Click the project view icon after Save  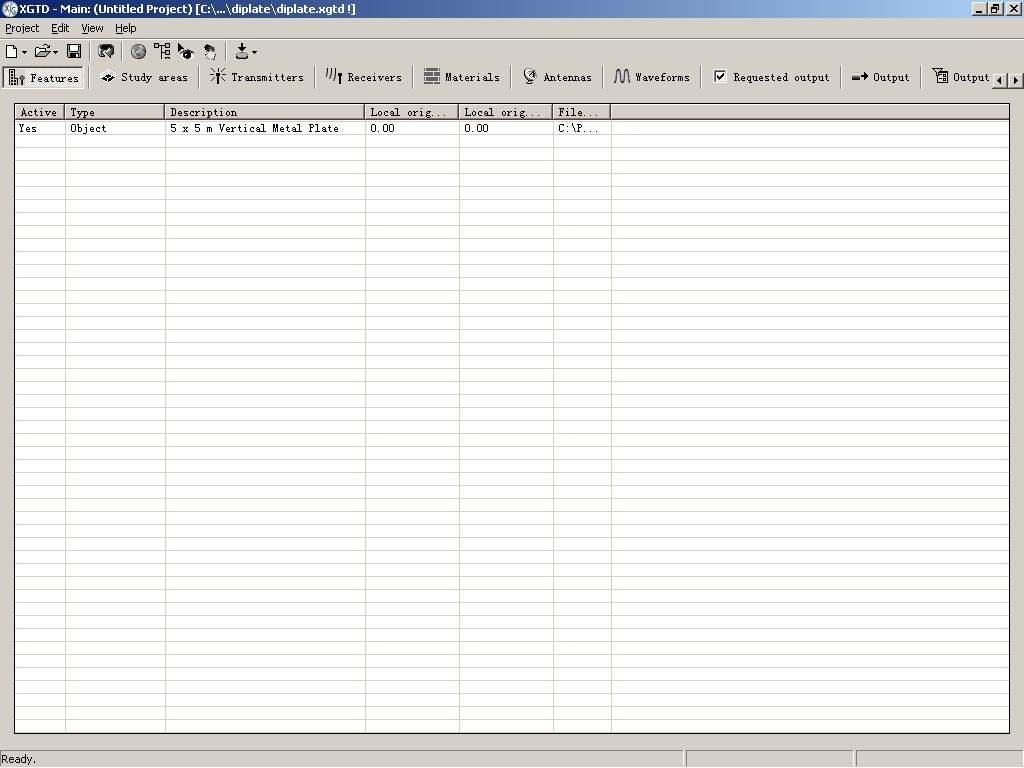tap(106, 52)
